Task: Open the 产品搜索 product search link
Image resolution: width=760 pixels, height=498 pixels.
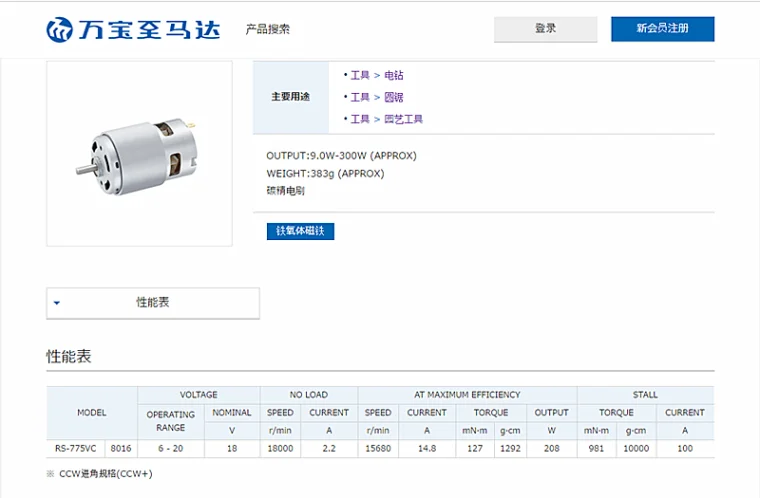Action: coord(268,29)
